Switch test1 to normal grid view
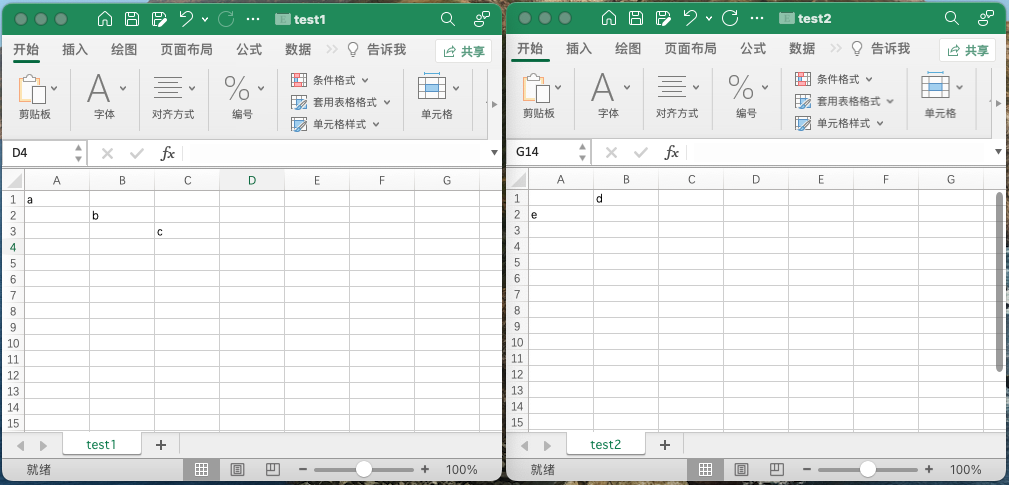 click(201, 470)
